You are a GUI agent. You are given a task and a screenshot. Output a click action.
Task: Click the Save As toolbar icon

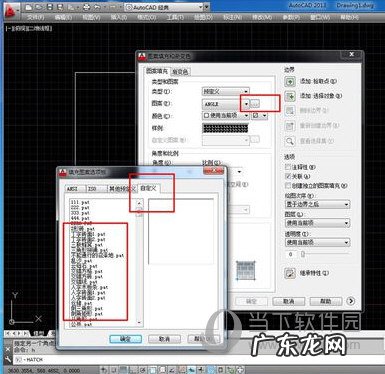60,7
